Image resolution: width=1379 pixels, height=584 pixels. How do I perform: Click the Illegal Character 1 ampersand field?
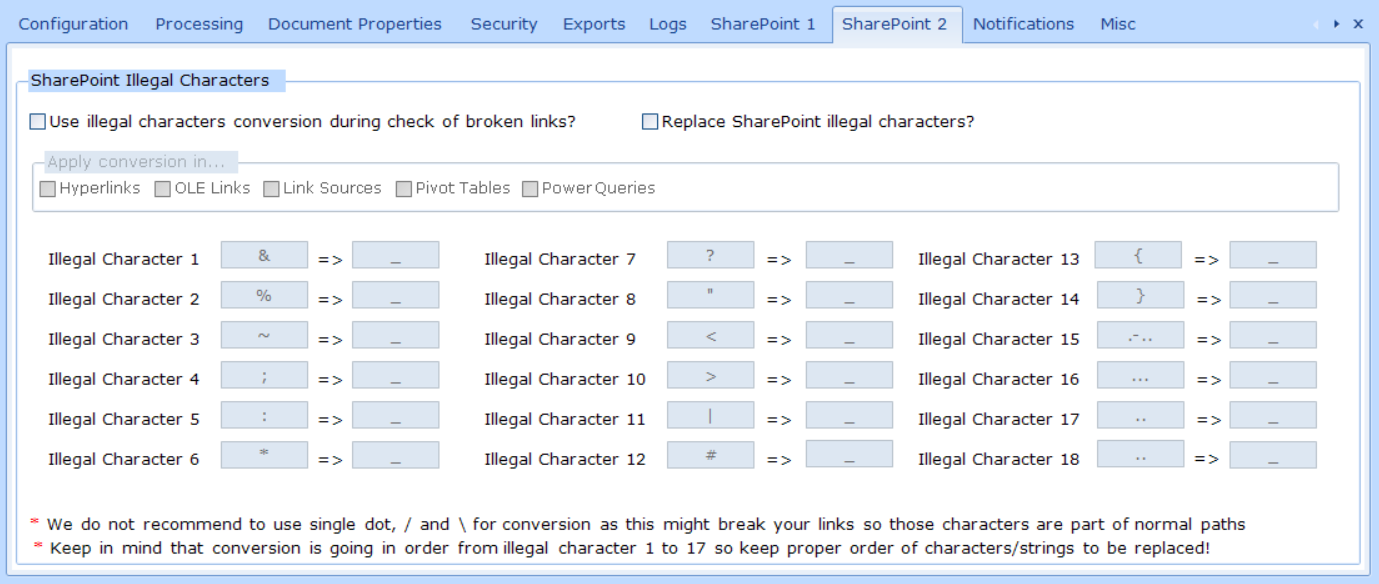(264, 255)
